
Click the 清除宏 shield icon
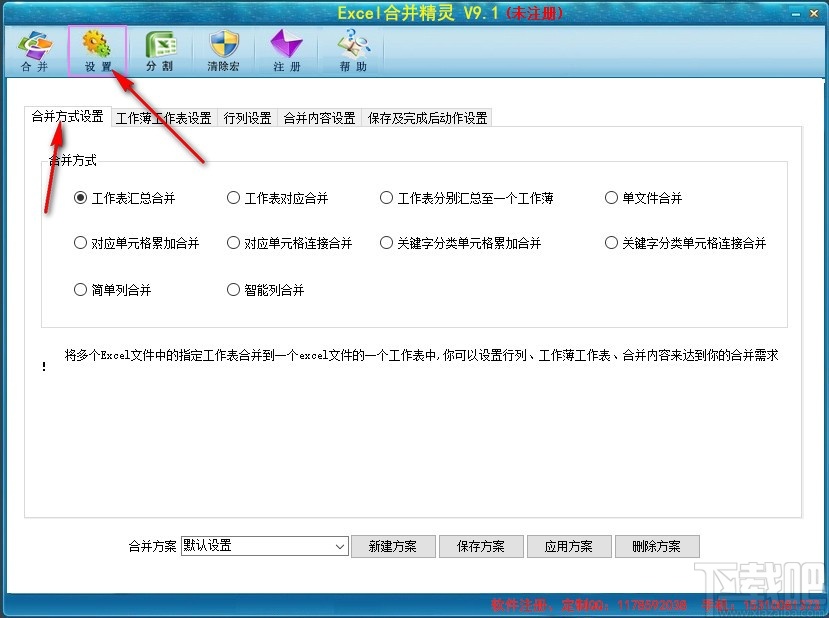pos(224,51)
